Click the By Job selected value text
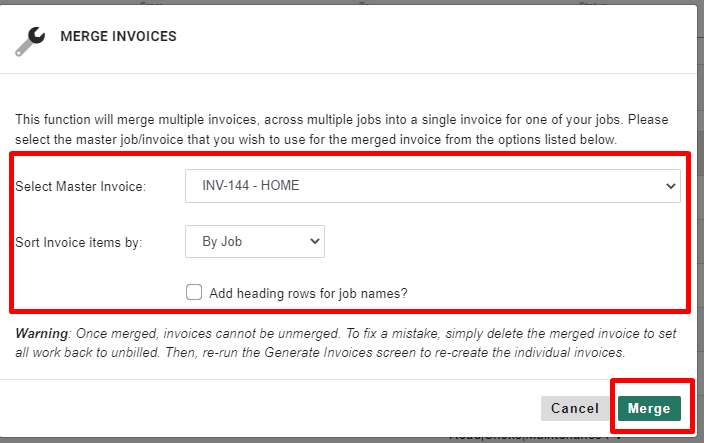 click(222, 241)
